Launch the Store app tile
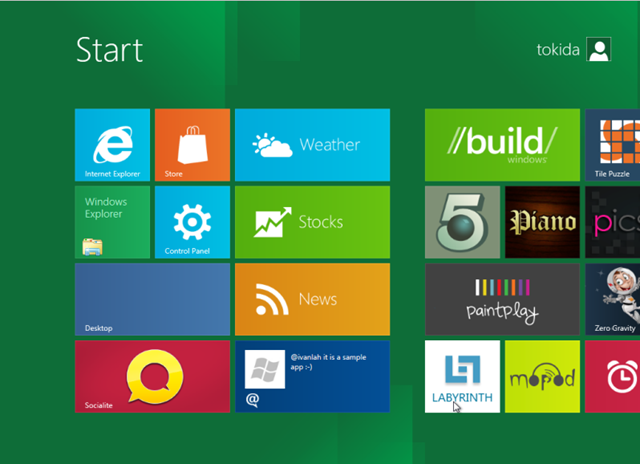This screenshot has width=640, height=464. click(x=192, y=145)
